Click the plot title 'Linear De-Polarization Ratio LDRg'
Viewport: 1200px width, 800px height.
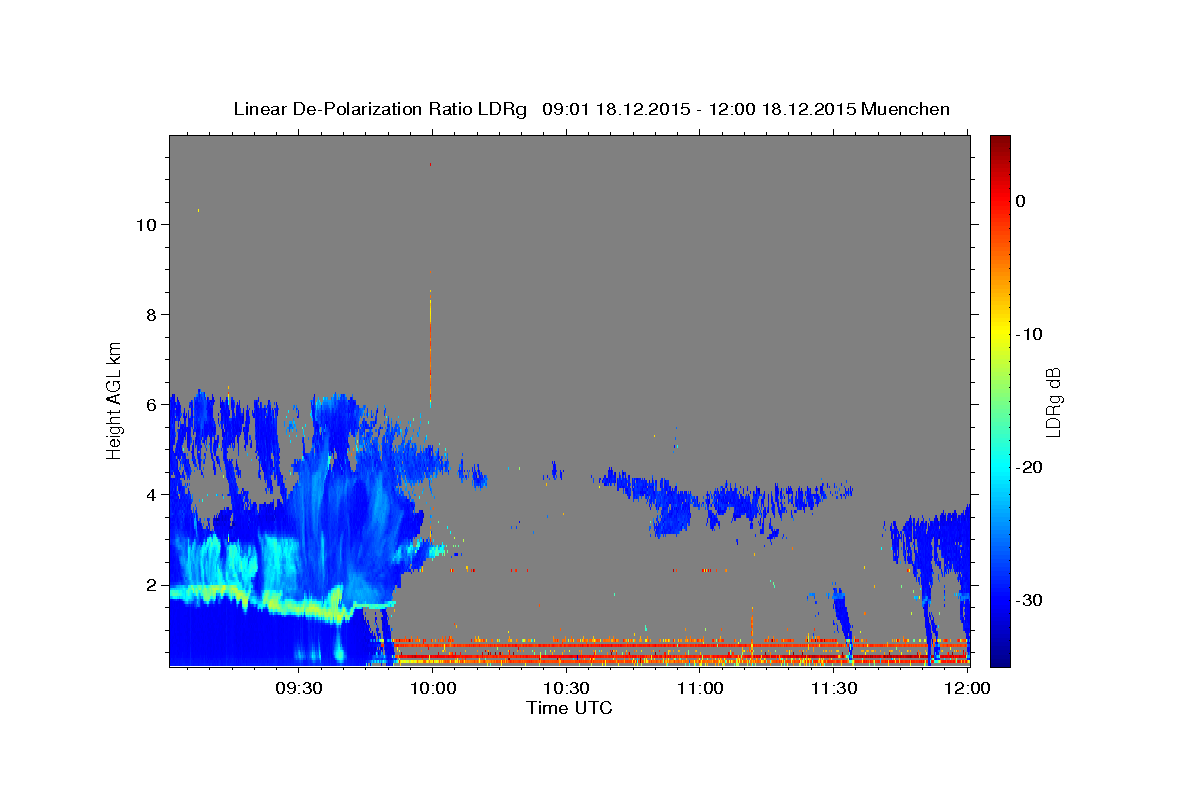coord(379,109)
